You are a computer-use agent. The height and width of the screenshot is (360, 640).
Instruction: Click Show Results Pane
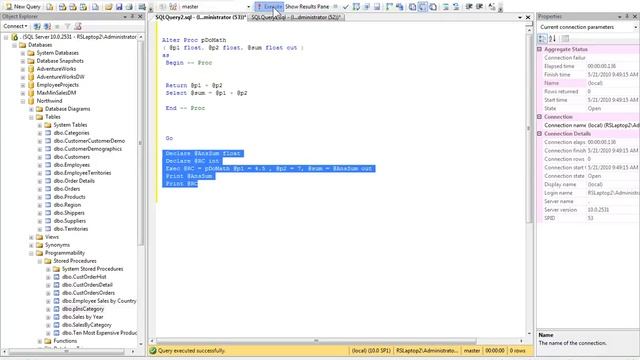pos(307,7)
